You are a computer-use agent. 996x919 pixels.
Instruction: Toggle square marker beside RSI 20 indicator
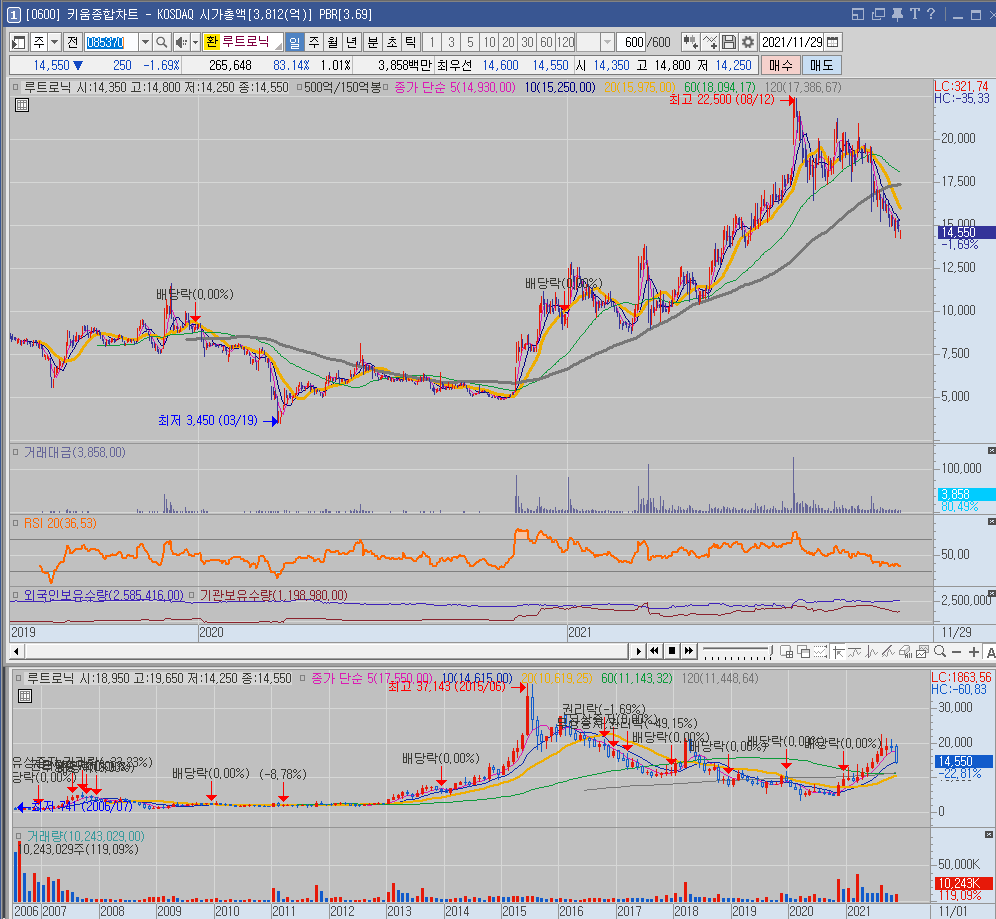click(16, 523)
